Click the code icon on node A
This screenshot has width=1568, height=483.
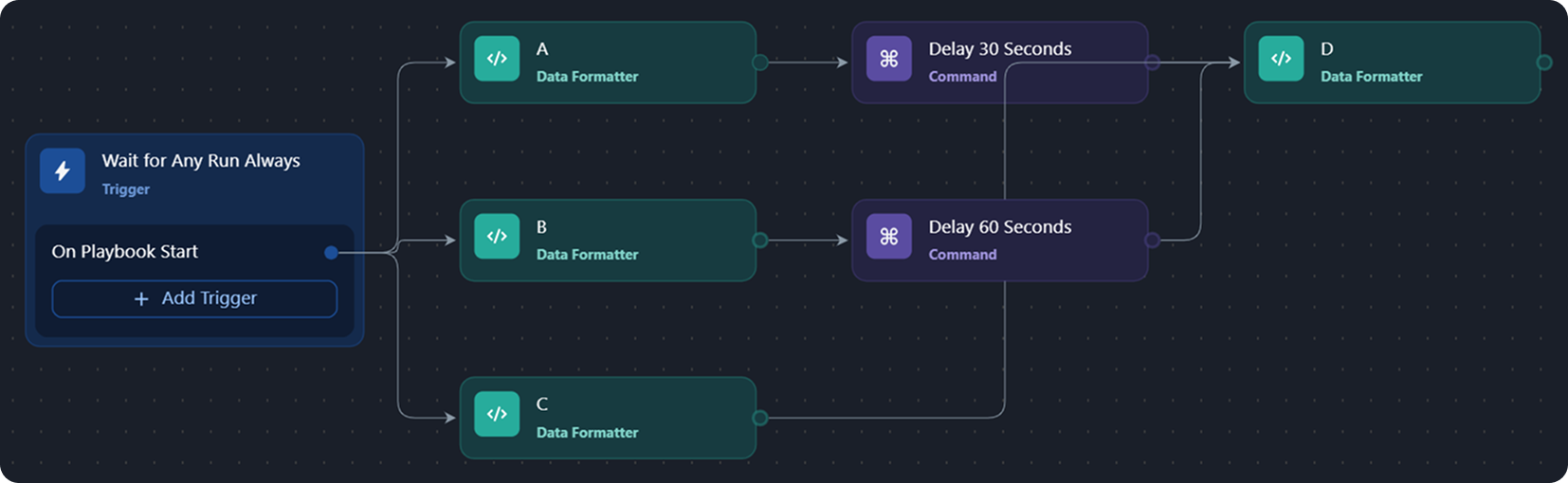click(497, 59)
